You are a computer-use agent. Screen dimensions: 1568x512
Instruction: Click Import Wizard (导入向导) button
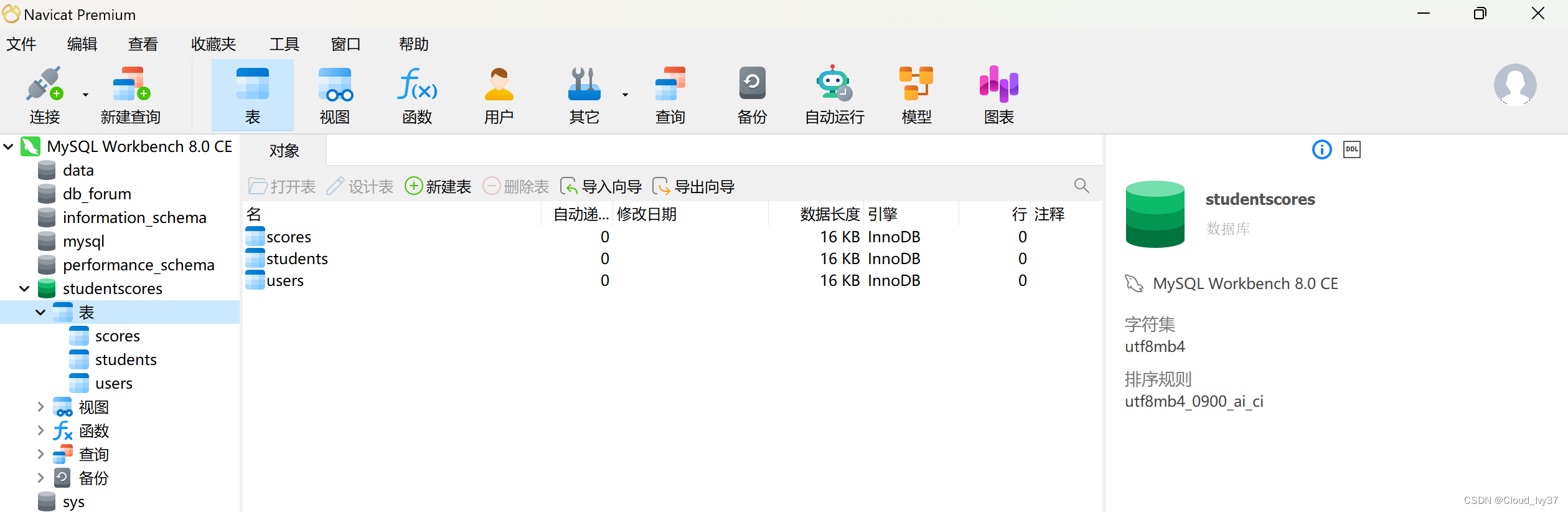(x=601, y=186)
